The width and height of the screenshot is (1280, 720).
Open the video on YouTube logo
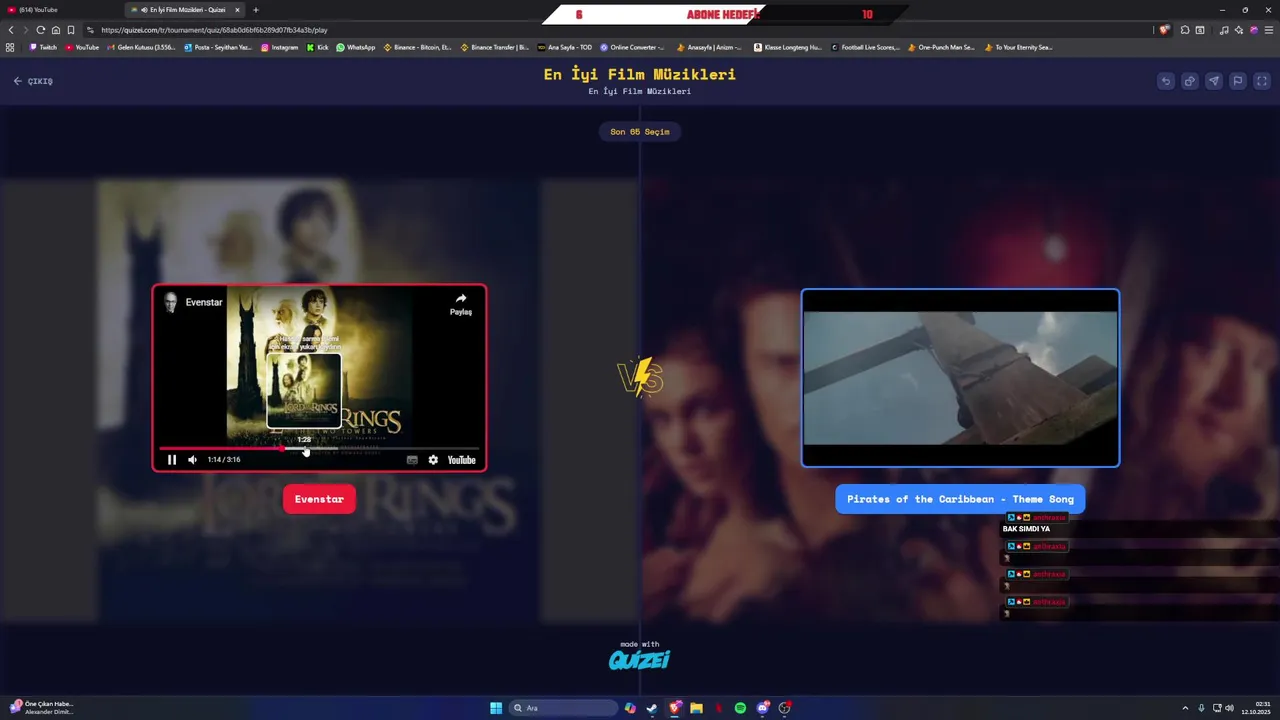(x=461, y=460)
